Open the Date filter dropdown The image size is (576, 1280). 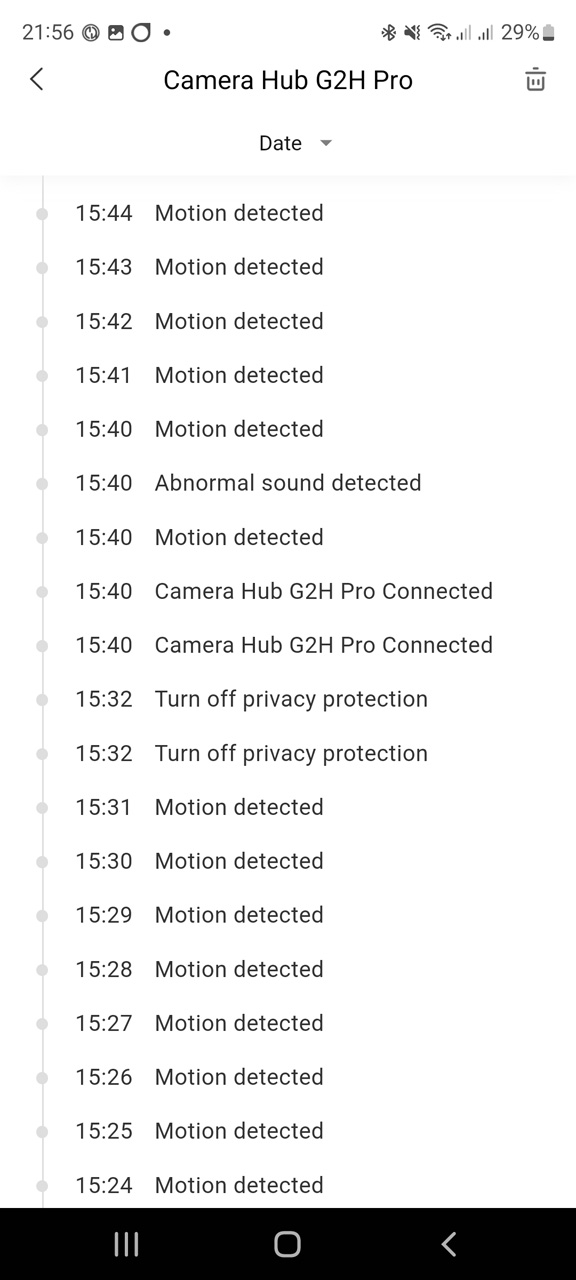coord(295,143)
